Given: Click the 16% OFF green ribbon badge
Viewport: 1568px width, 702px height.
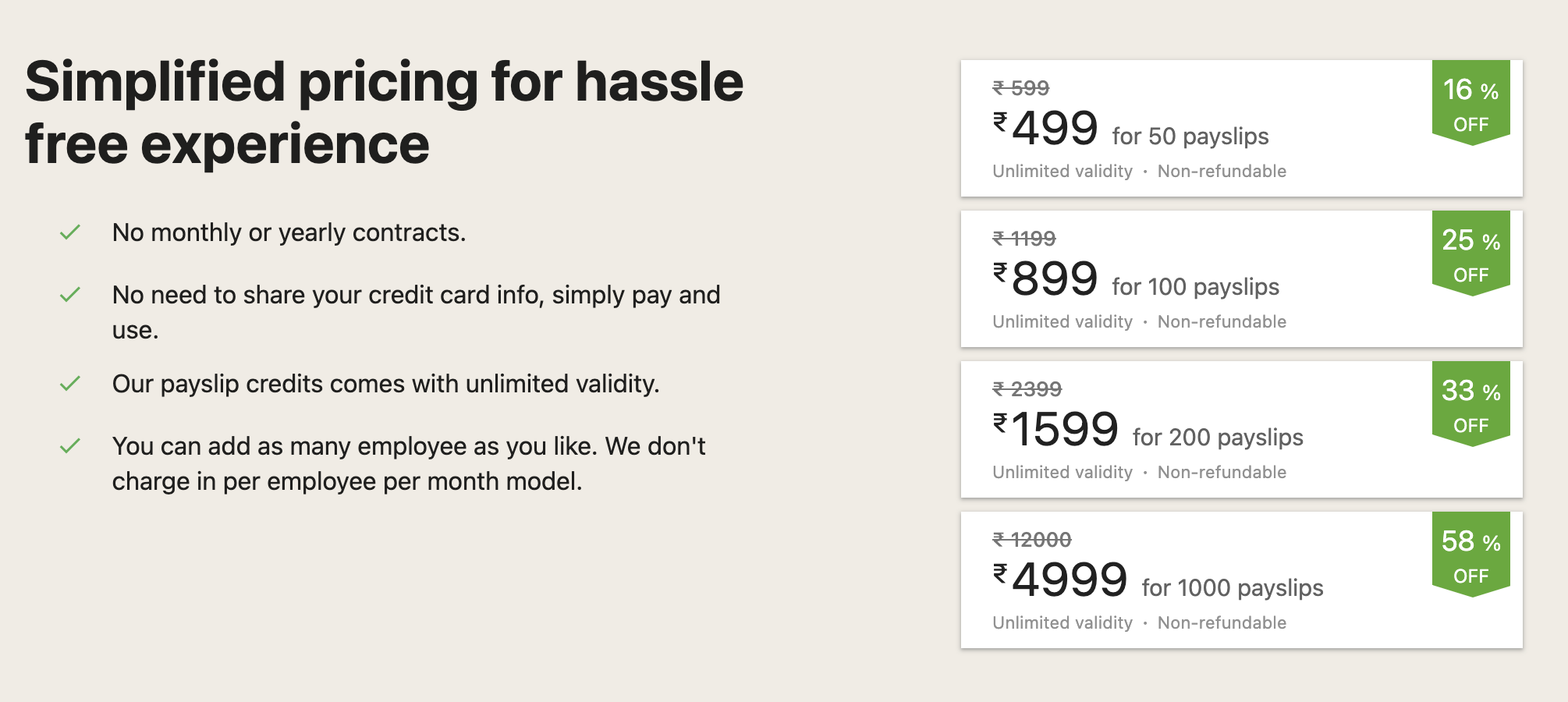Looking at the screenshot, I should 1471,102.
